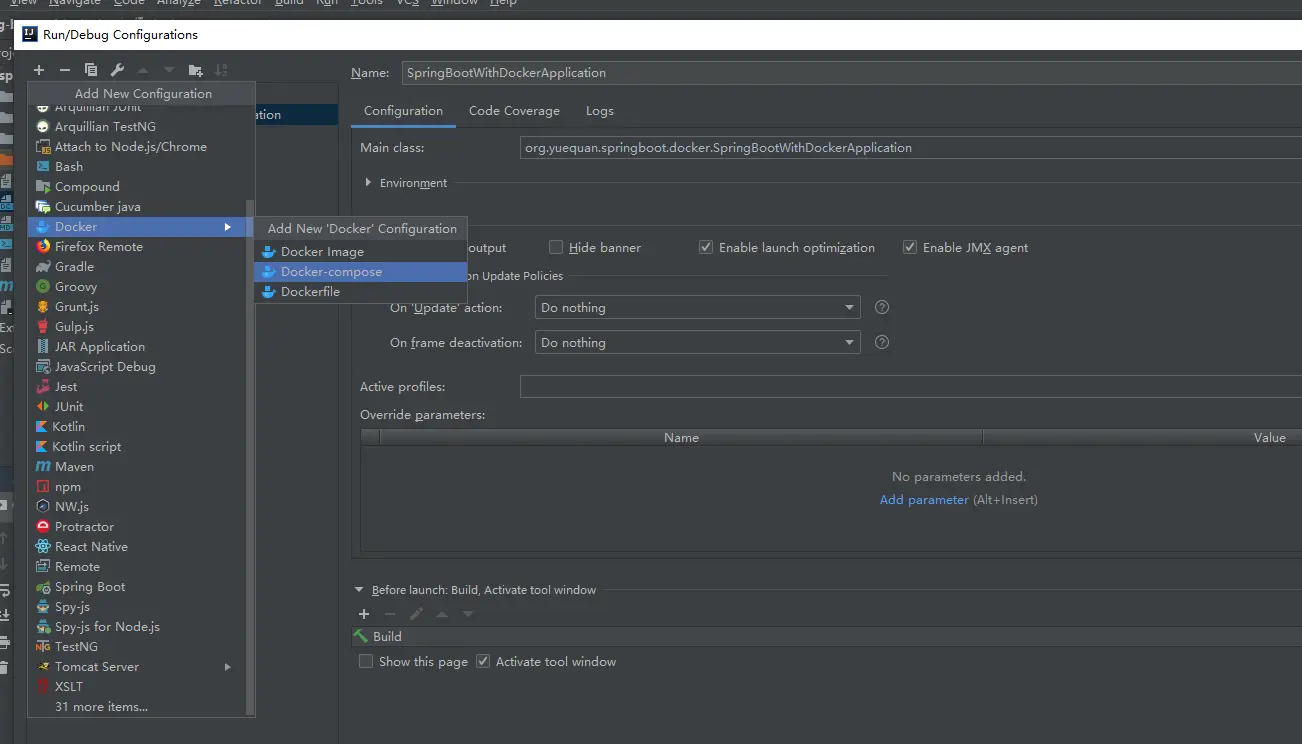Toggle the Hide banner checkbox
The image size is (1302, 744).
click(556, 247)
